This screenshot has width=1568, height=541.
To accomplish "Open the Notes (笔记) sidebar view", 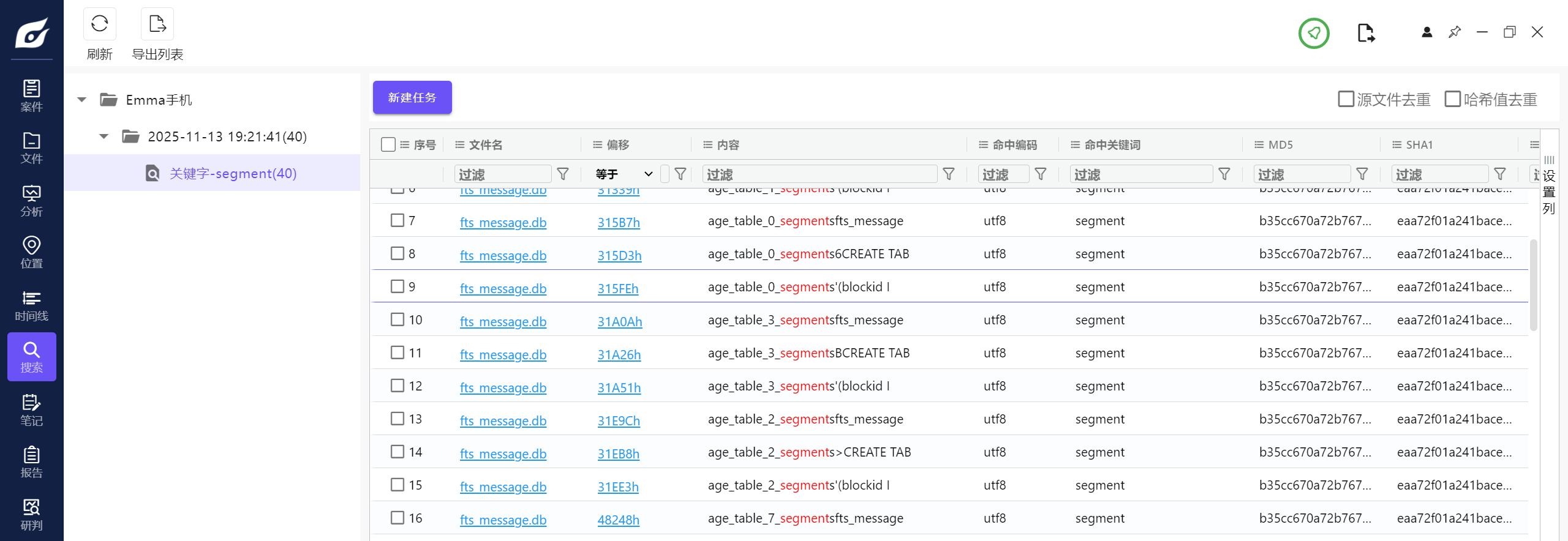I will (31, 409).
